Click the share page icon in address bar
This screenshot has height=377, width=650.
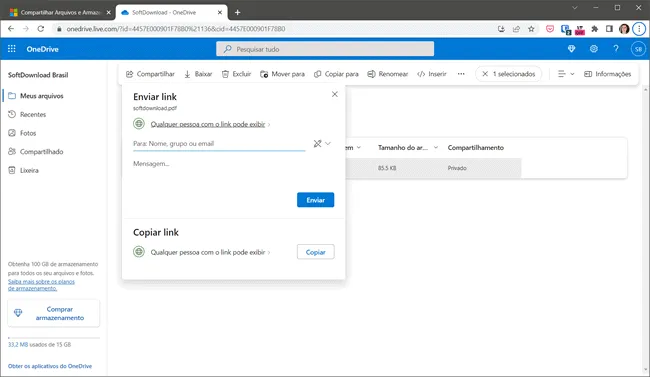516,29
